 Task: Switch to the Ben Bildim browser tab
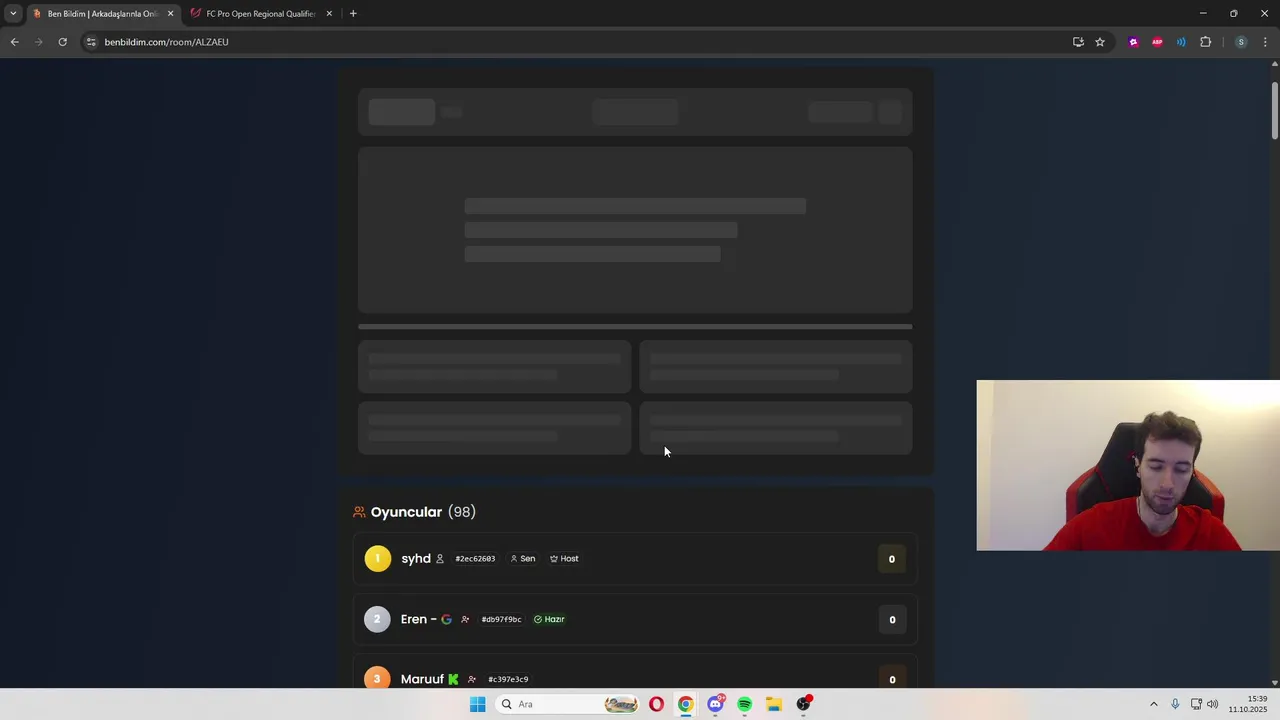(x=102, y=14)
